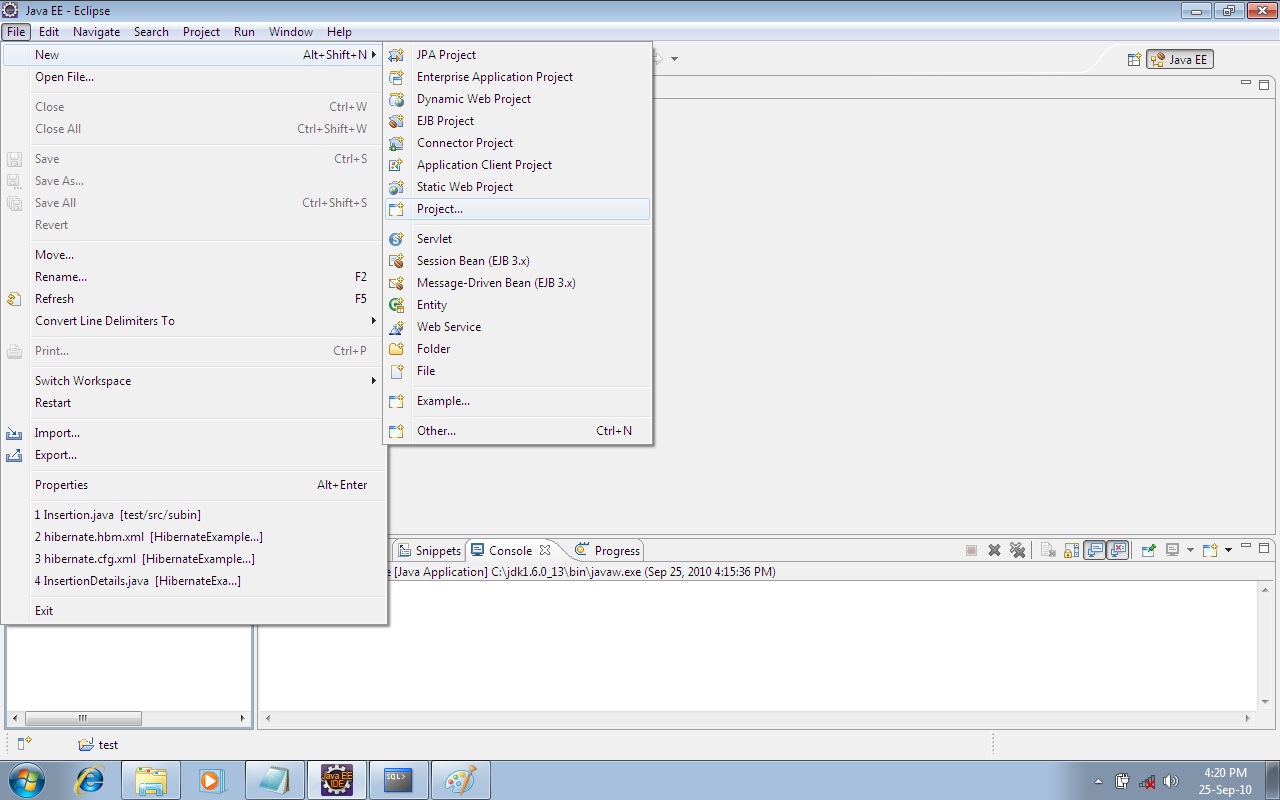Screen dimensions: 1280x800
Task: Select the Remove All Terminated Launches icon
Action: 1018,549
